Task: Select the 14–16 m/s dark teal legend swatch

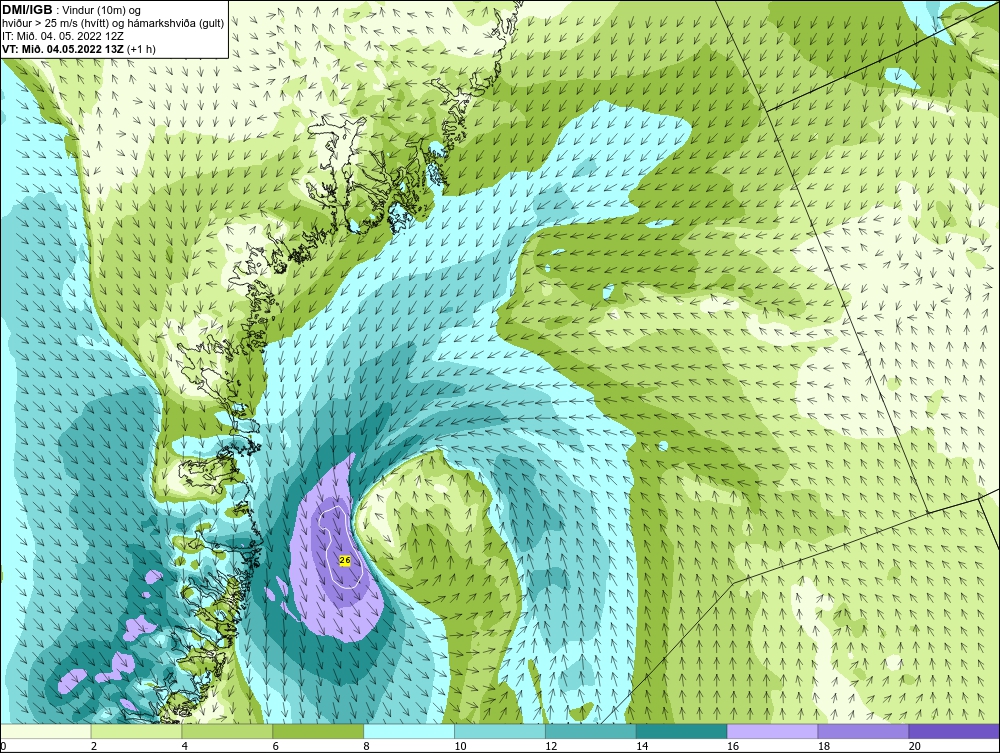Action: click(682, 731)
